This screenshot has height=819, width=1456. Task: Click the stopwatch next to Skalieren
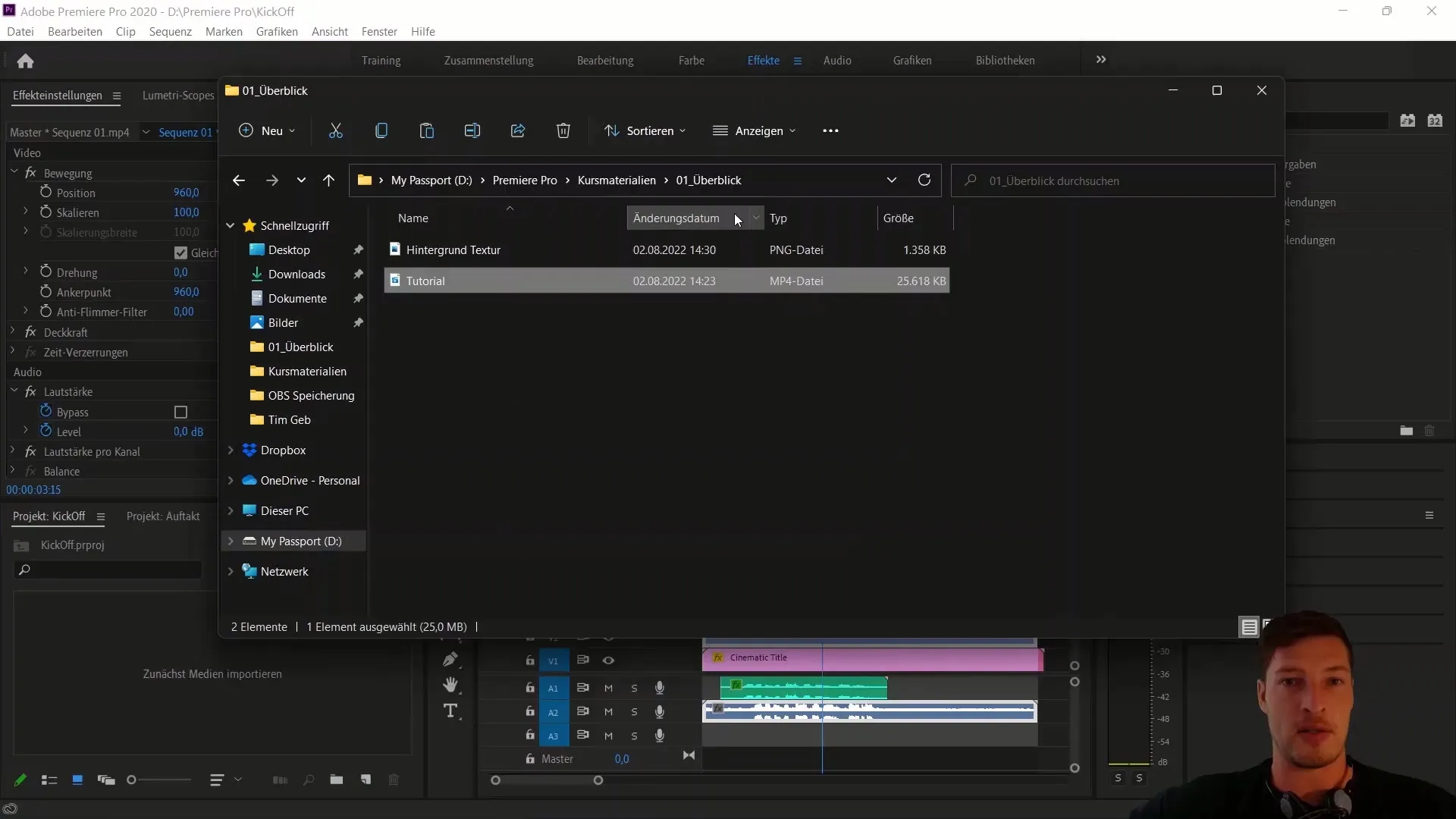point(45,212)
